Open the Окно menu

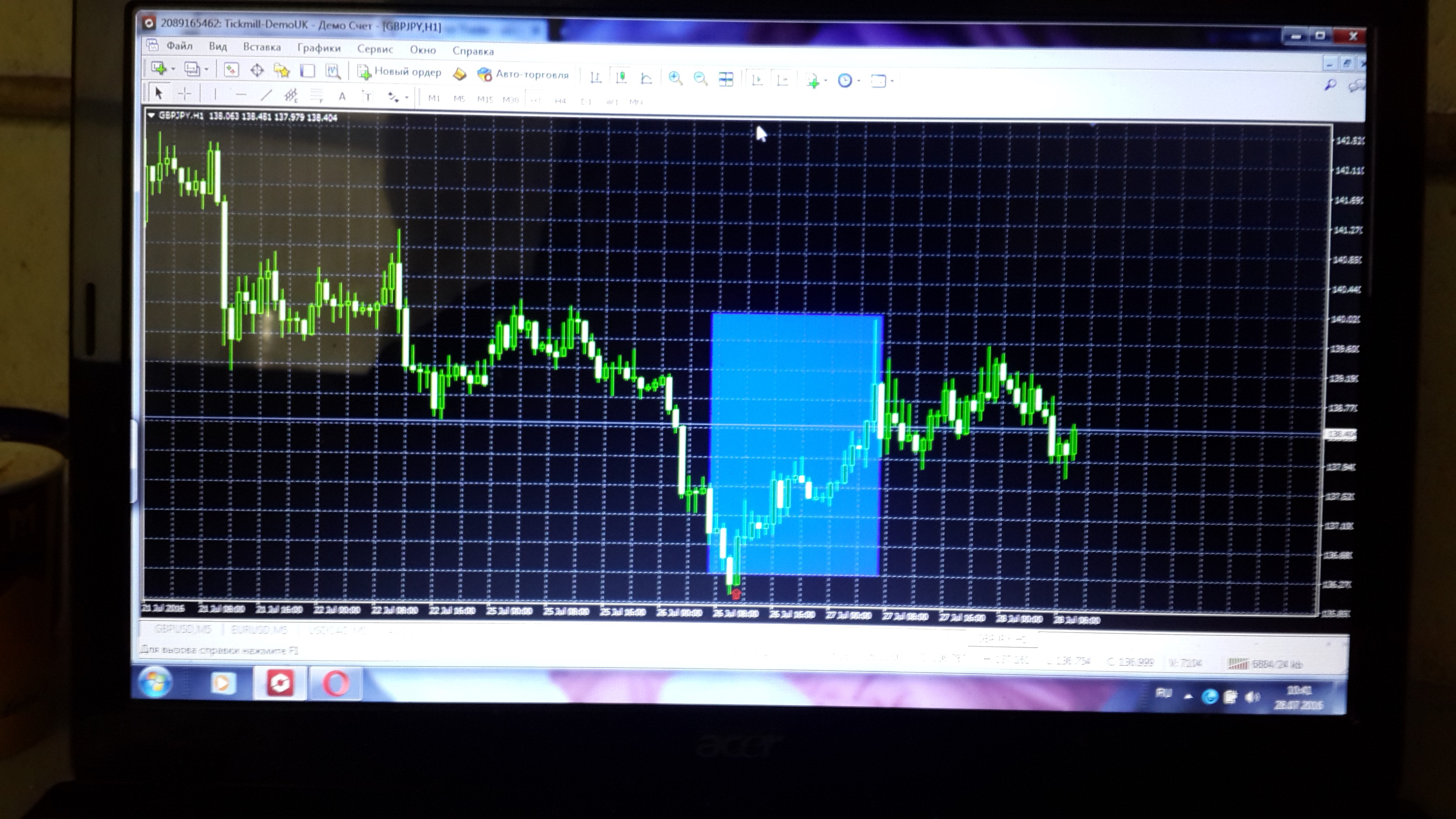[423, 50]
